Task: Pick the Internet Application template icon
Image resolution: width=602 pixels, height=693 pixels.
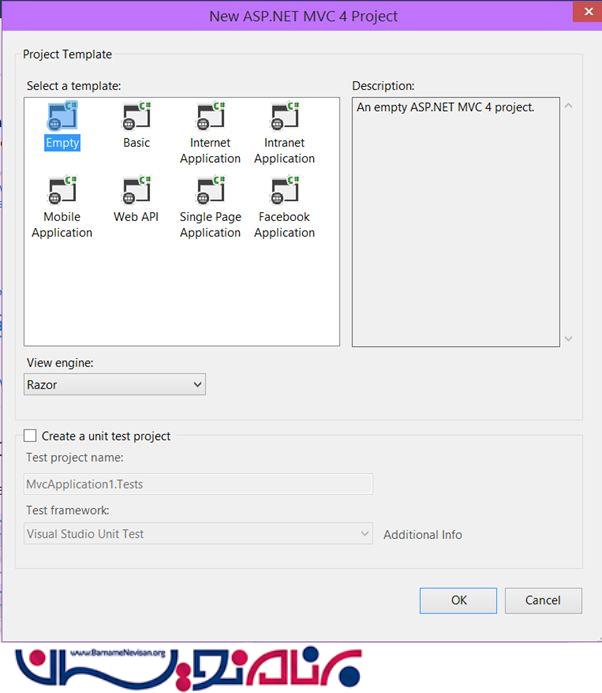Action: coord(211,116)
